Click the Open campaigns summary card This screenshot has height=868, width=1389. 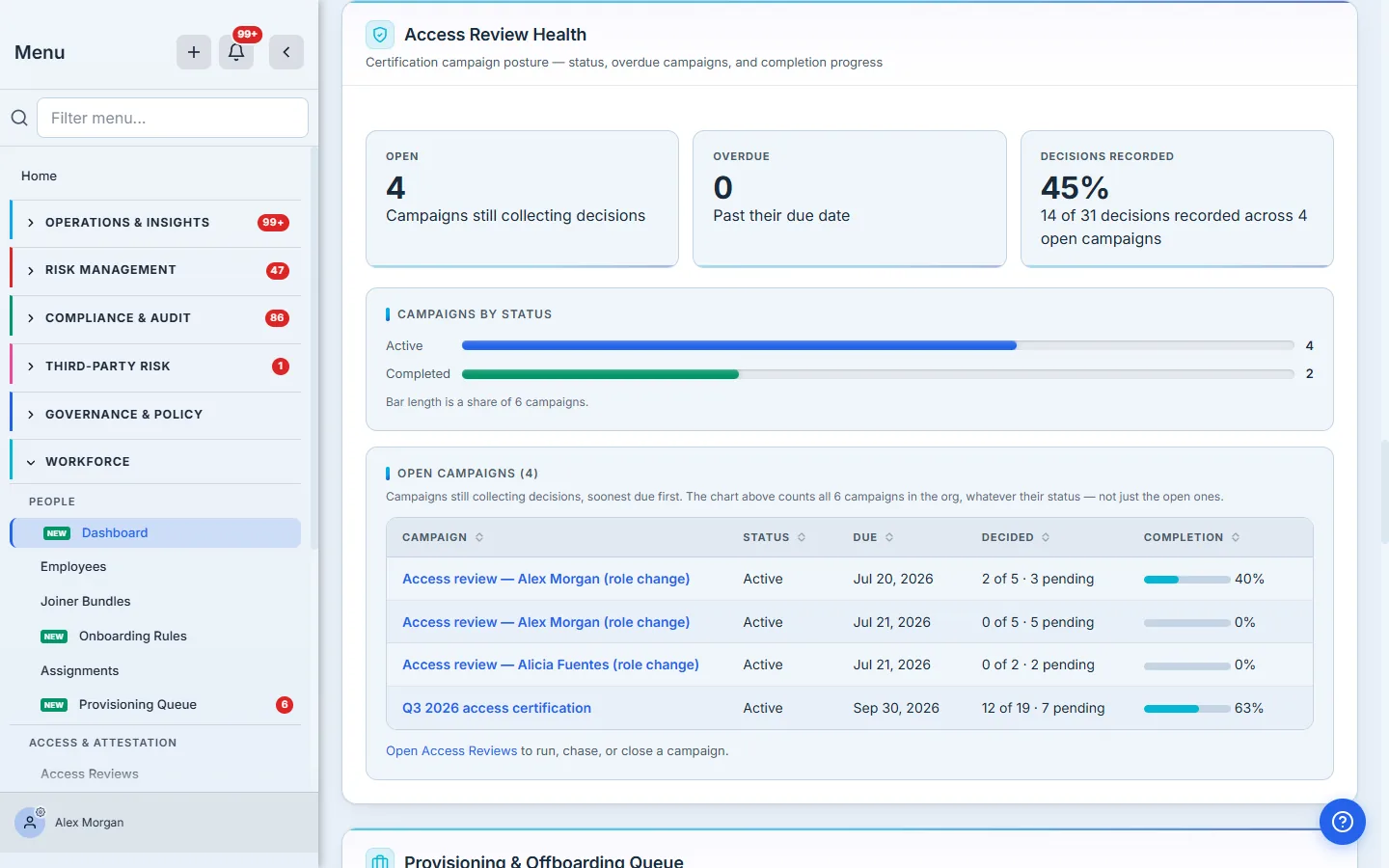coord(522,199)
